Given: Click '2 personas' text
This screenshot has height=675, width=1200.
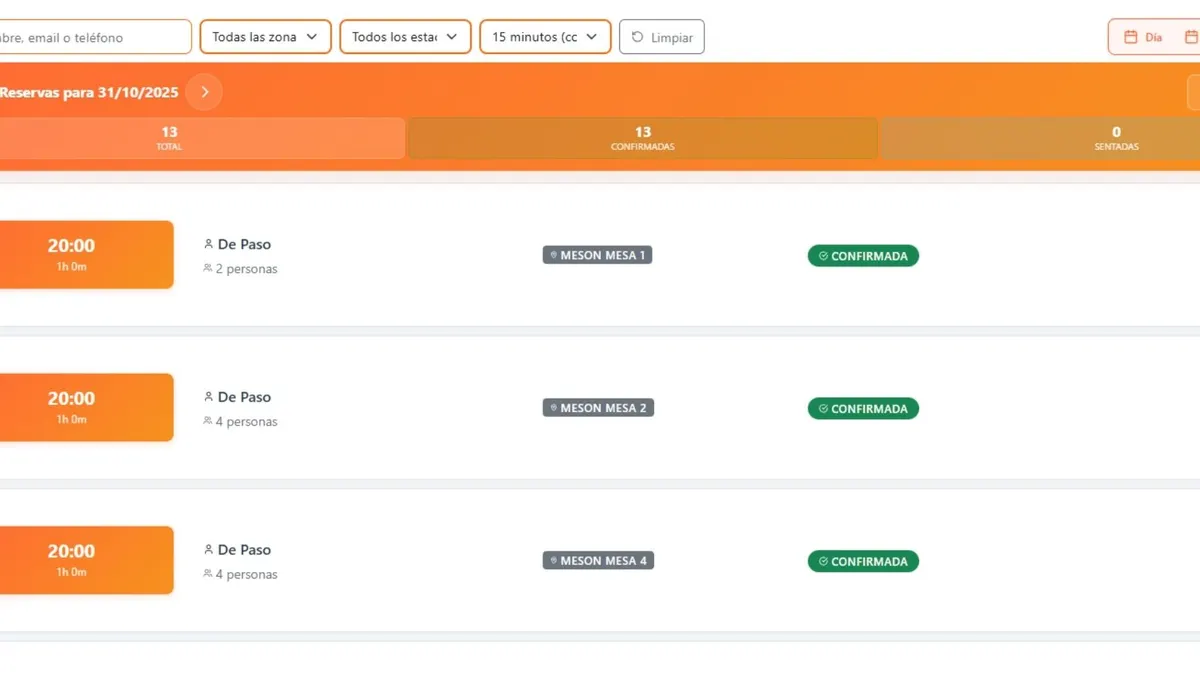Looking at the screenshot, I should tap(247, 269).
